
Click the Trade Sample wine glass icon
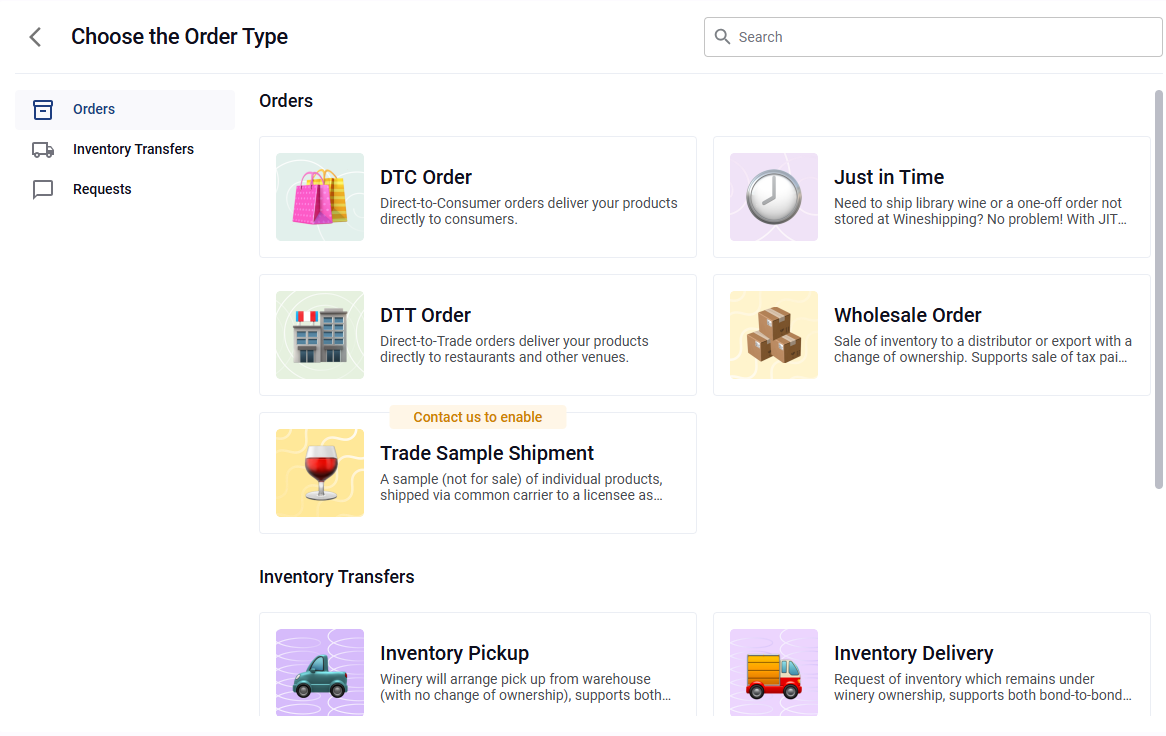pos(320,473)
